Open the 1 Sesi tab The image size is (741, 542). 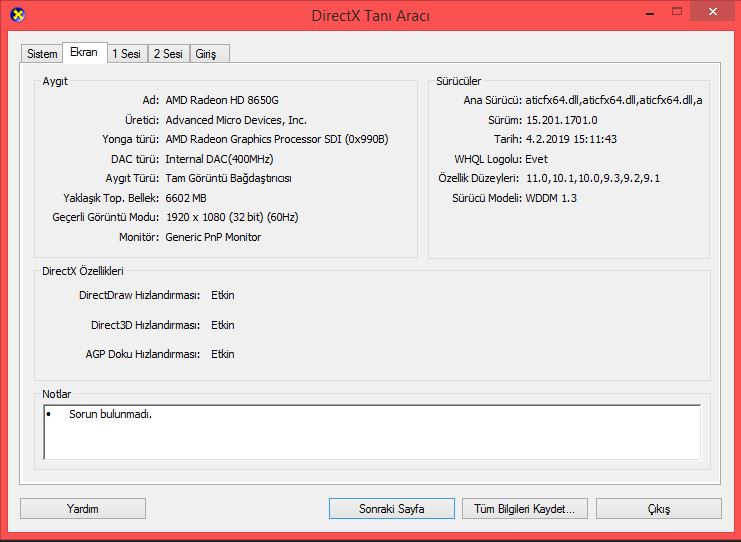point(127,54)
